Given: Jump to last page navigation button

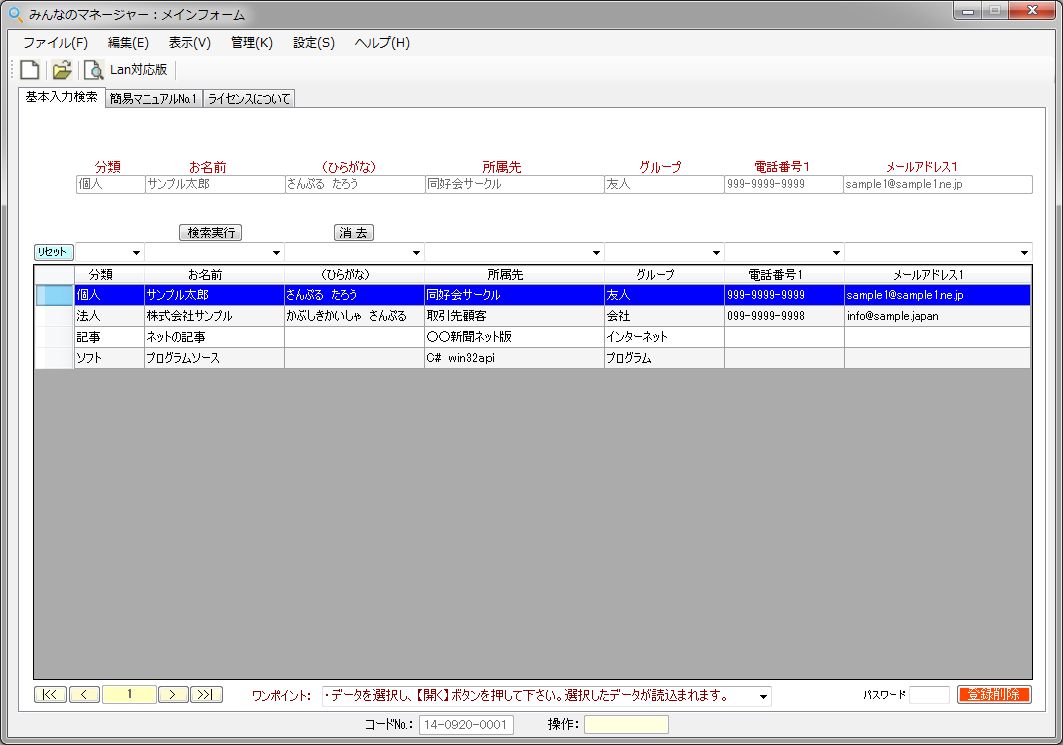Looking at the screenshot, I should [x=207, y=695].
